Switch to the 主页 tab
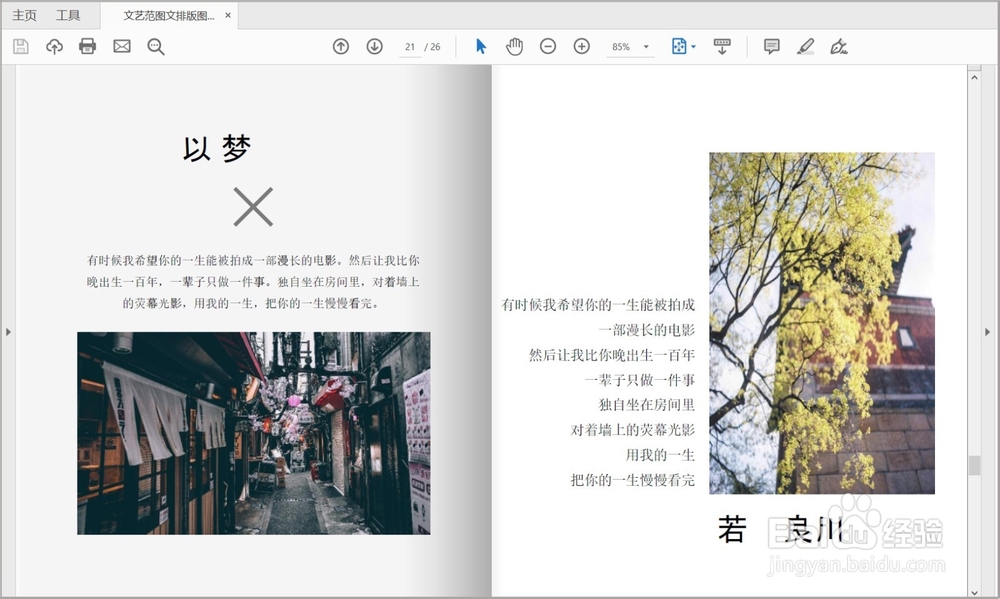Image resolution: width=1000 pixels, height=599 pixels. [x=25, y=15]
